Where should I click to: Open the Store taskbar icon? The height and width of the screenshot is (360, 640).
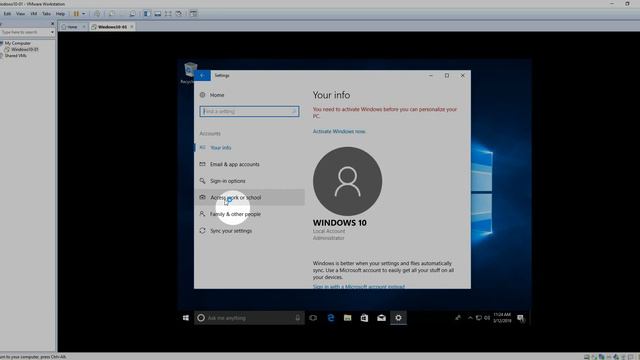click(364, 318)
